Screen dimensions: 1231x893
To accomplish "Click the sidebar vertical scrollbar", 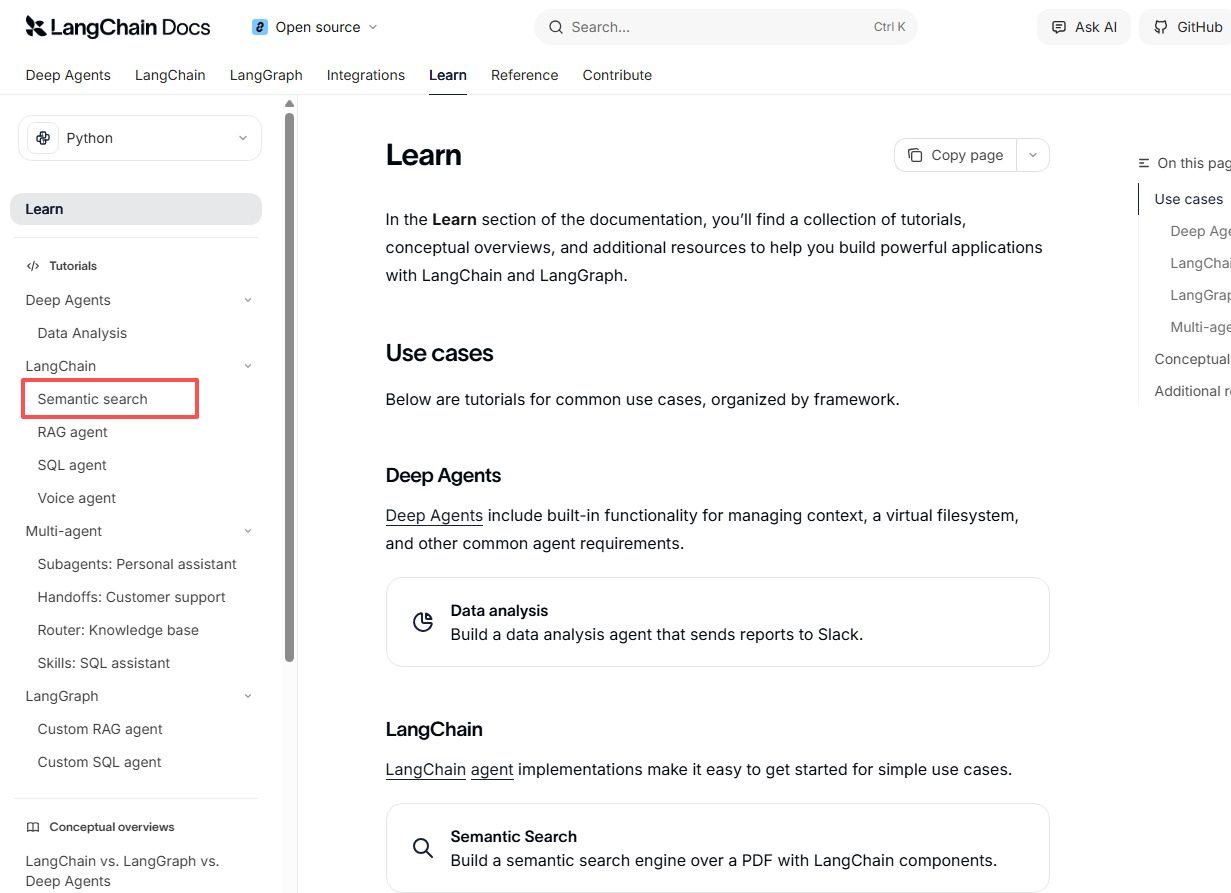I will coord(290,386).
